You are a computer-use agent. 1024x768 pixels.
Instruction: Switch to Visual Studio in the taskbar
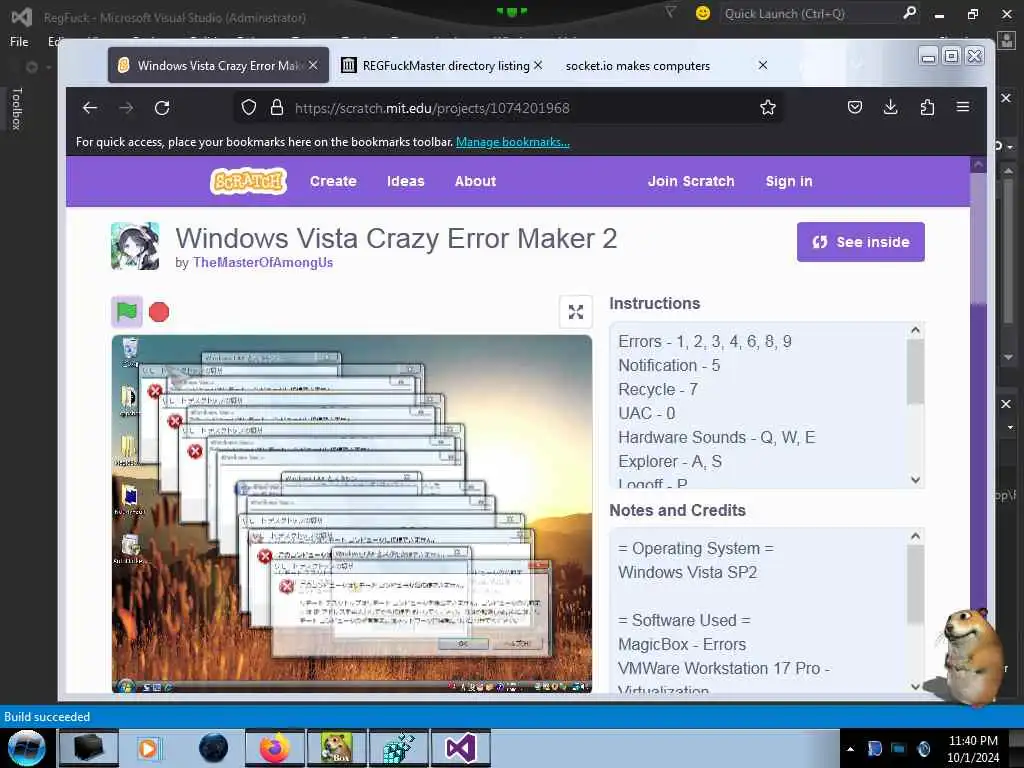tap(460, 748)
